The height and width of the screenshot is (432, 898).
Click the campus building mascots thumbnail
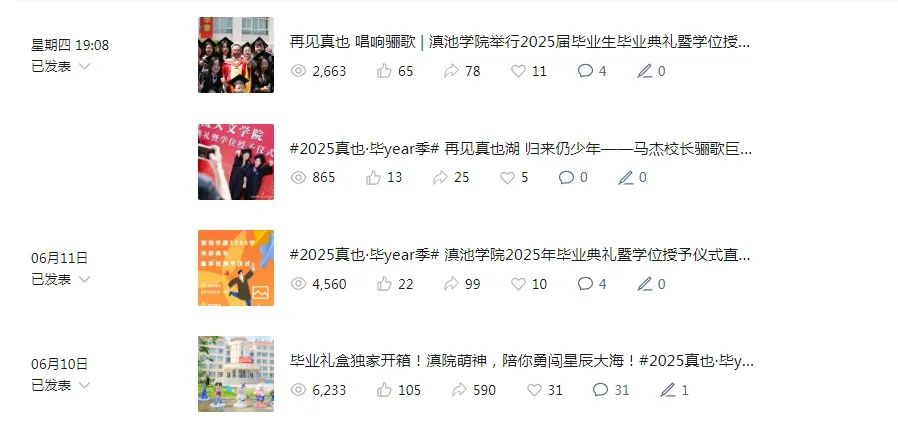236,374
